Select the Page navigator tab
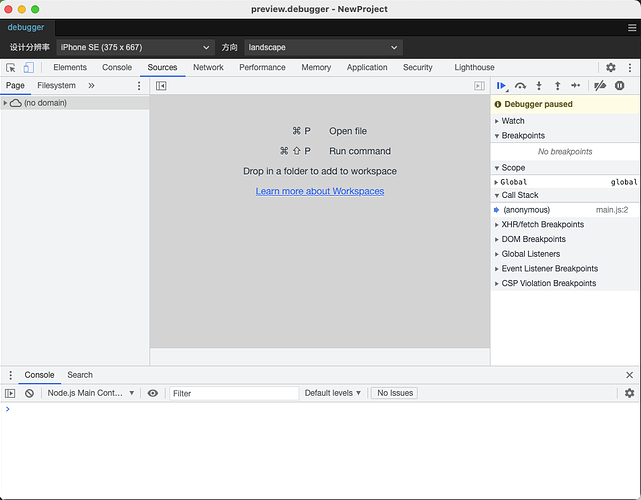 (15, 85)
